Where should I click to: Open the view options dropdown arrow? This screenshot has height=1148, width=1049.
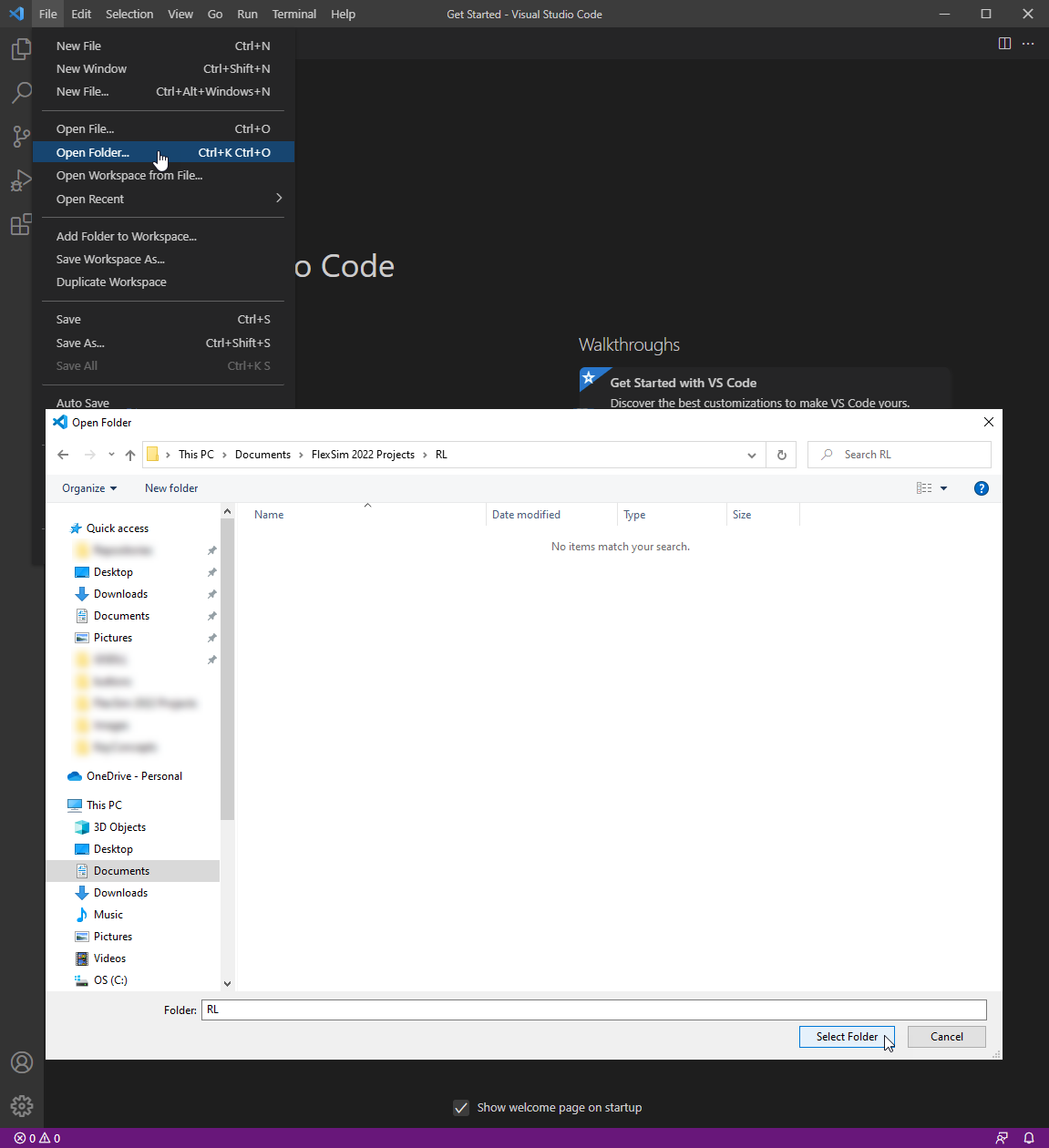coord(943,488)
